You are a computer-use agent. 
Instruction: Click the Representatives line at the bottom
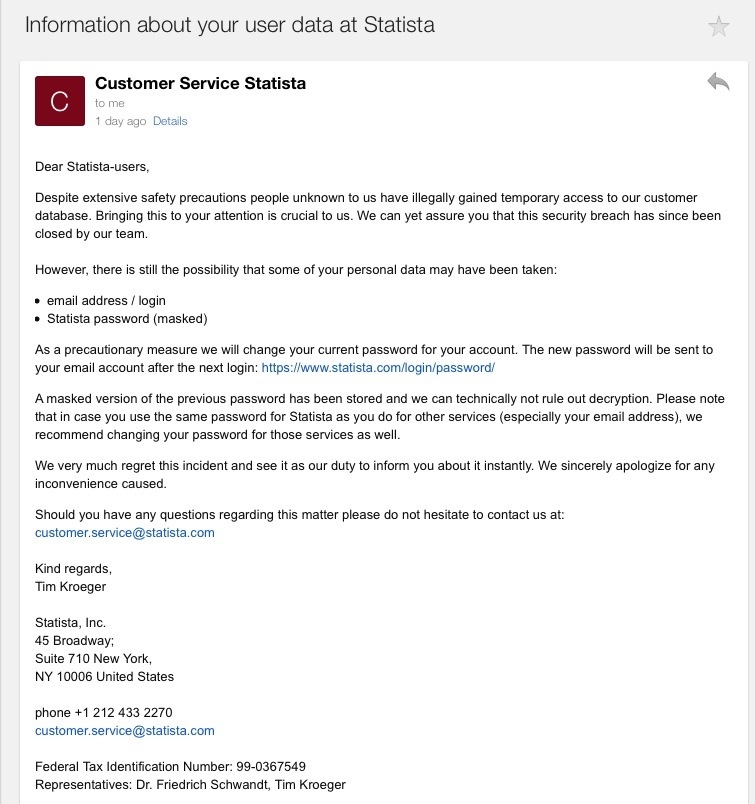point(190,784)
